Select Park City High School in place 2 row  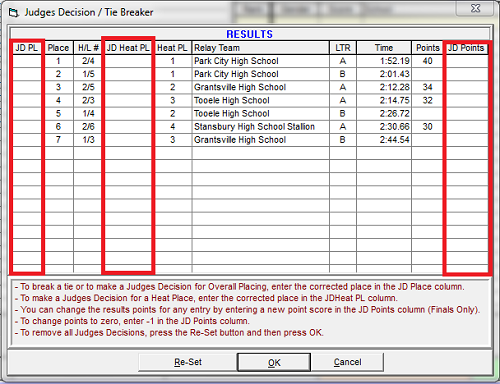click(x=236, y=74)
